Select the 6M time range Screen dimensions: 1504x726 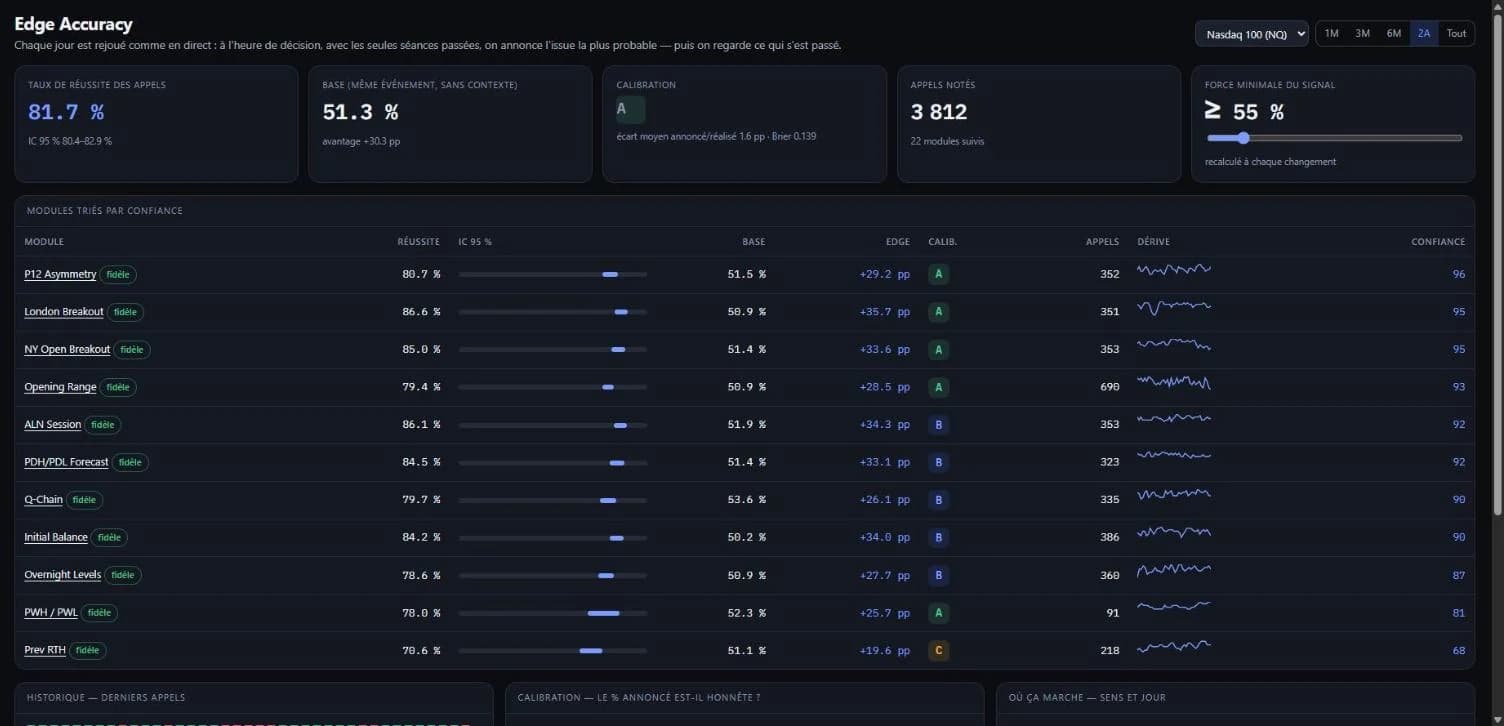tap(1393, 34)
